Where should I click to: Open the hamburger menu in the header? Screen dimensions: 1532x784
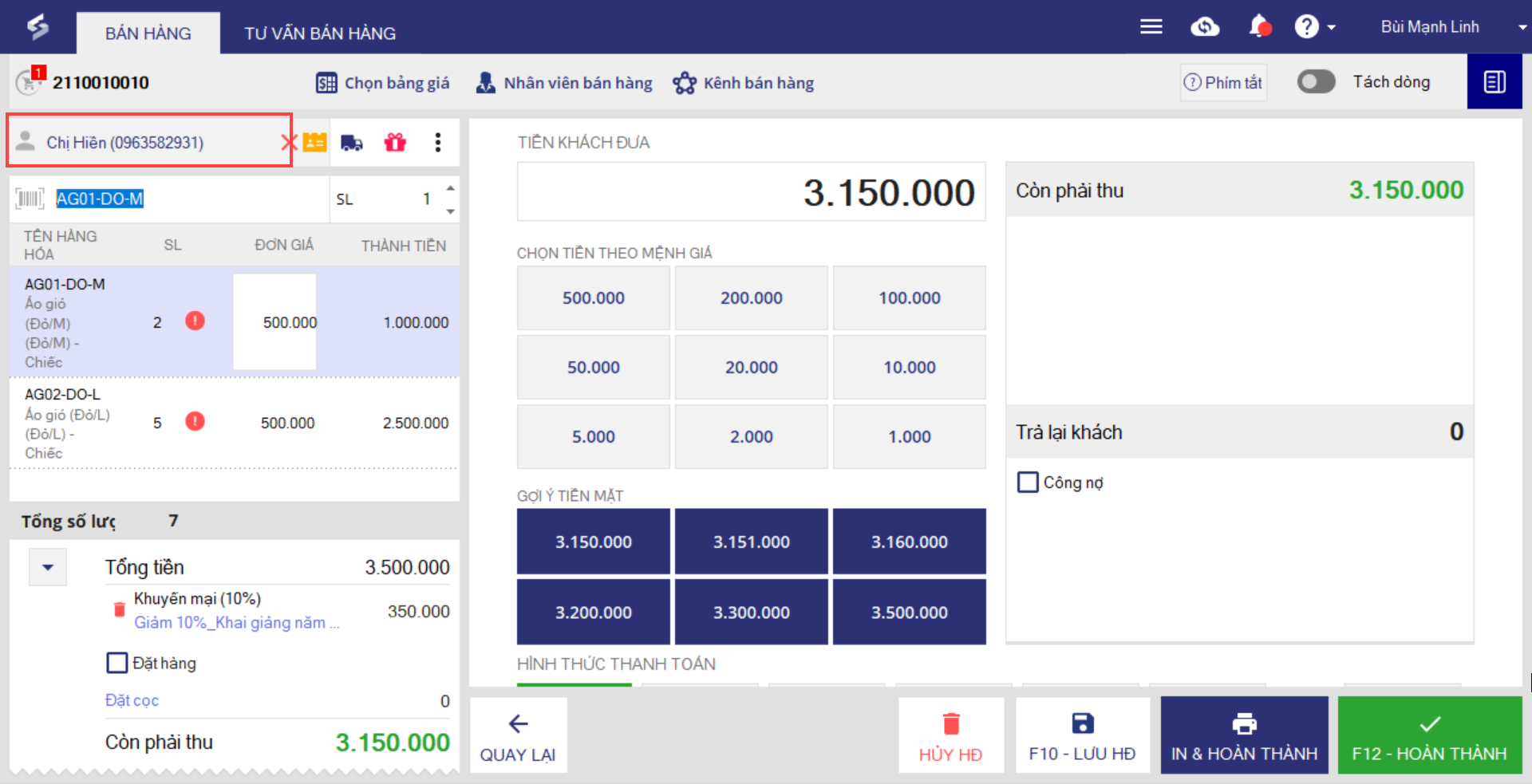(1151, 27)
